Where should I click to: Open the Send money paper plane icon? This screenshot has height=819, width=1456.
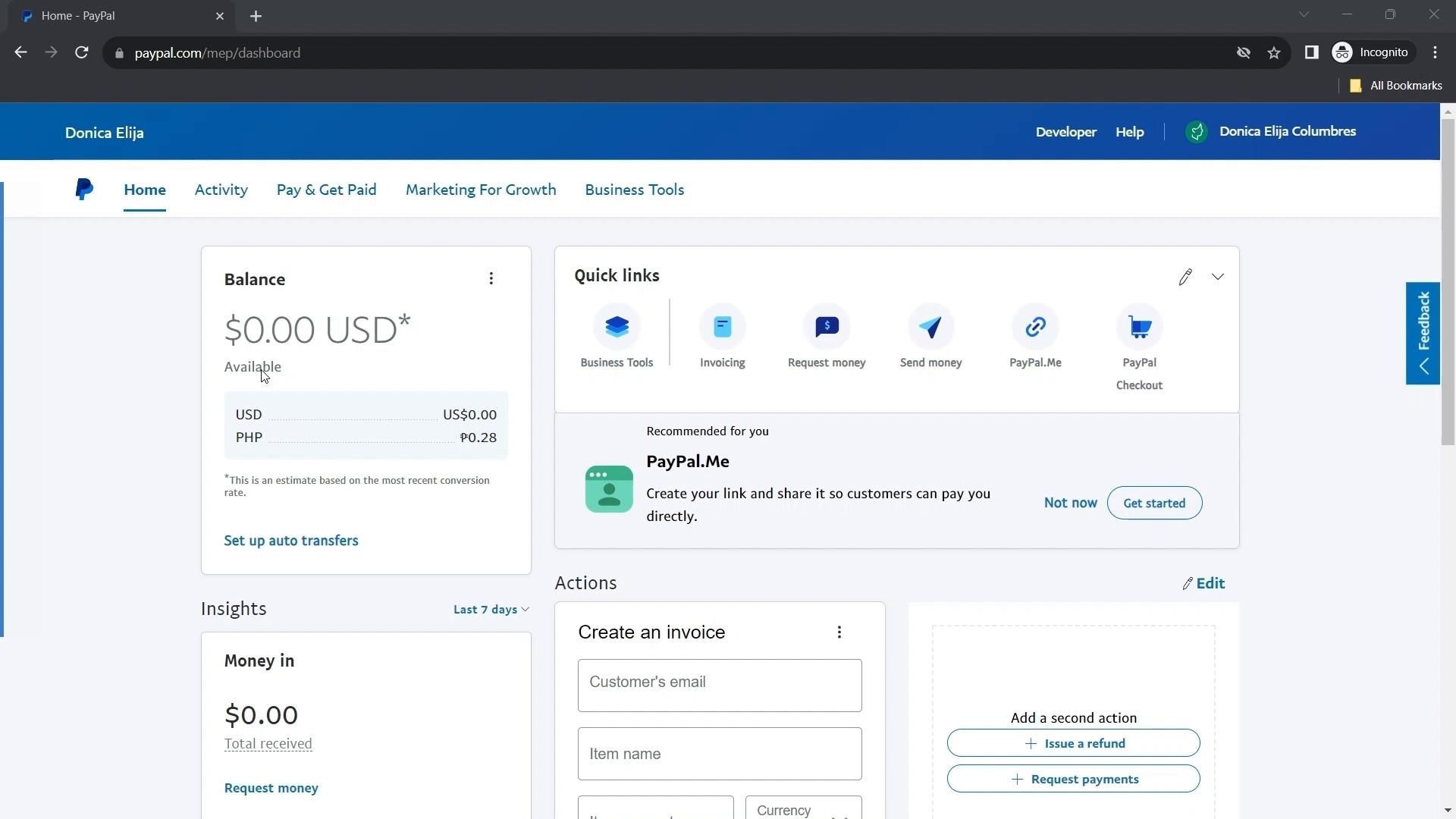click(x=930, y=327)
